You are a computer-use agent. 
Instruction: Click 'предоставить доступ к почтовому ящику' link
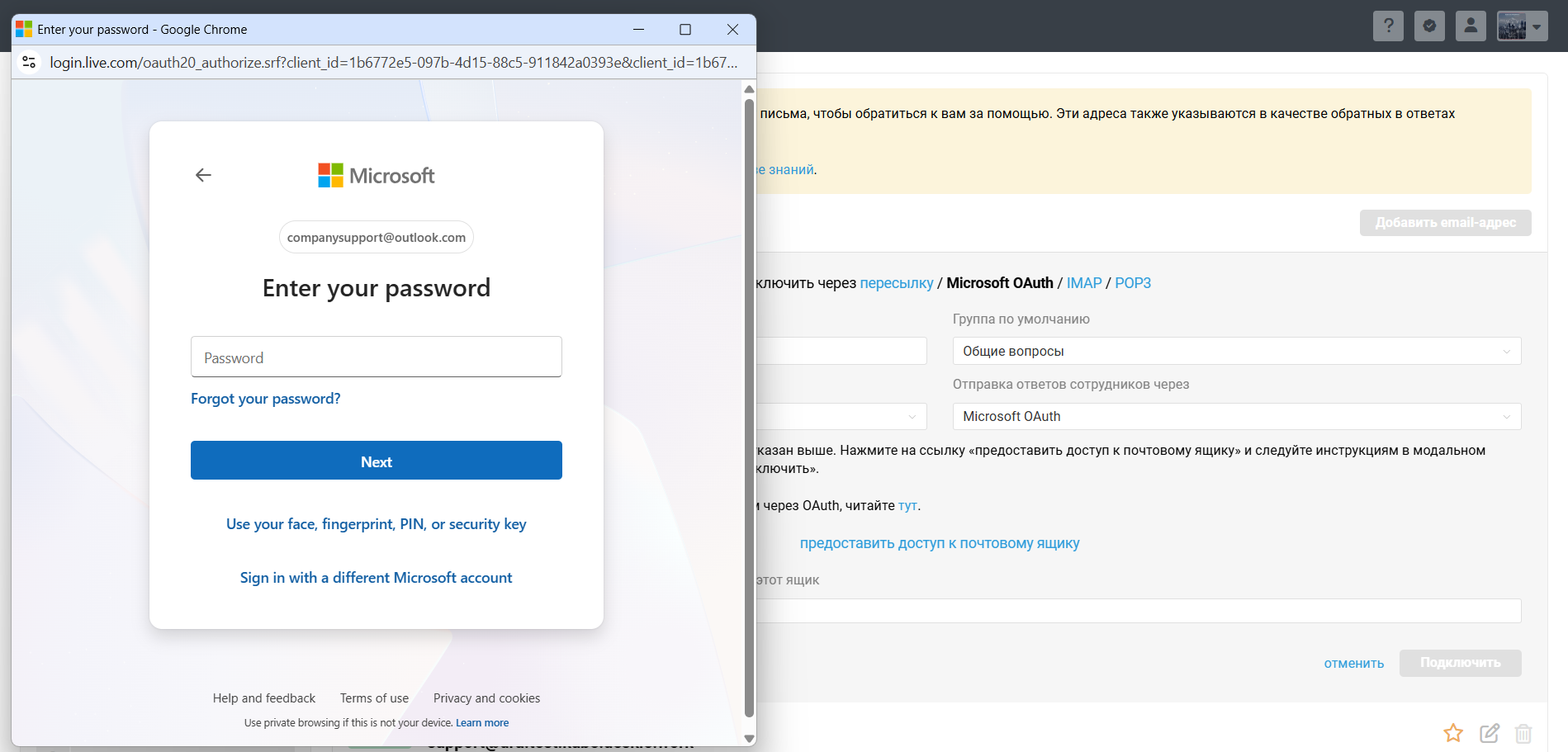pos(940,543)
